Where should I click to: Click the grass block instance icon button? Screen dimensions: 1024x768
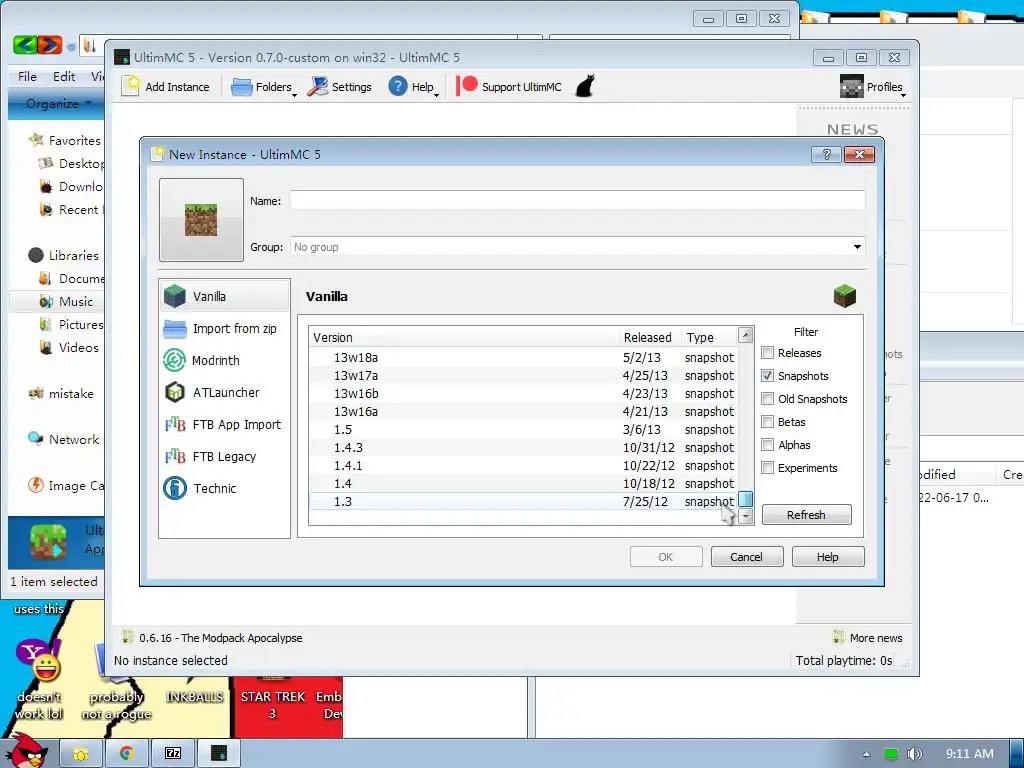[x=201, y=220]
